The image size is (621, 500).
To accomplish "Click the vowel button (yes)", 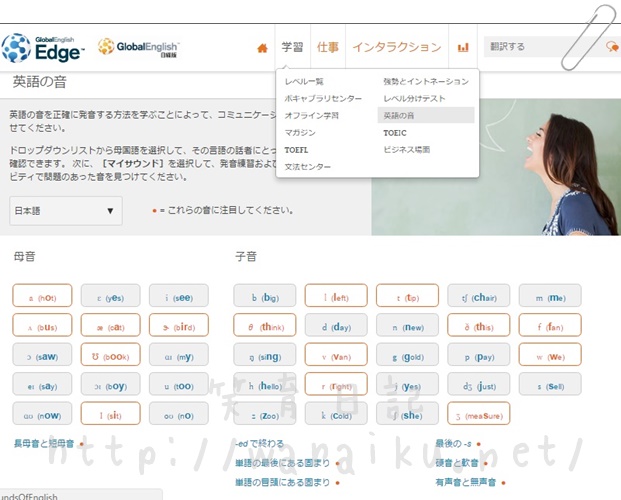I will (110, 296).
